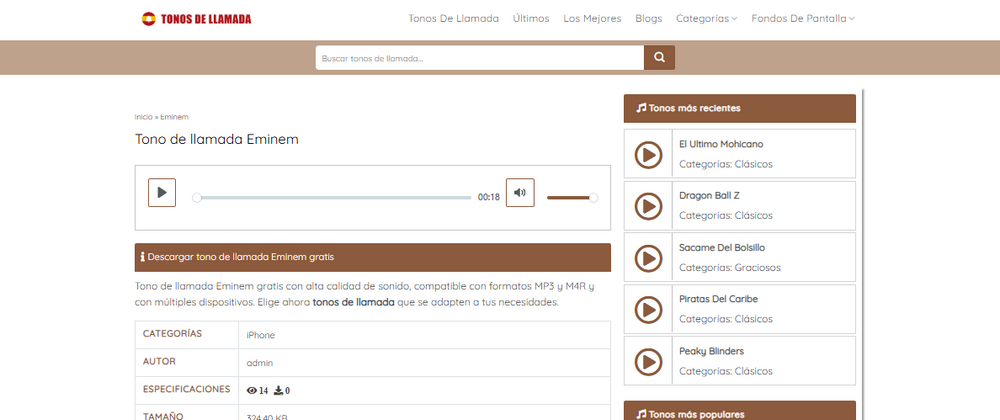Click 'Categorías: Graciosos' under Sacame Del Bolsillo
This screenshot has height=420, width=1000.
pos(730,268)
